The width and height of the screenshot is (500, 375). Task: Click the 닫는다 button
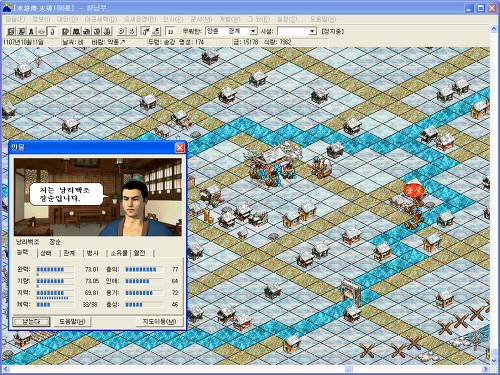tap(31, 322)
